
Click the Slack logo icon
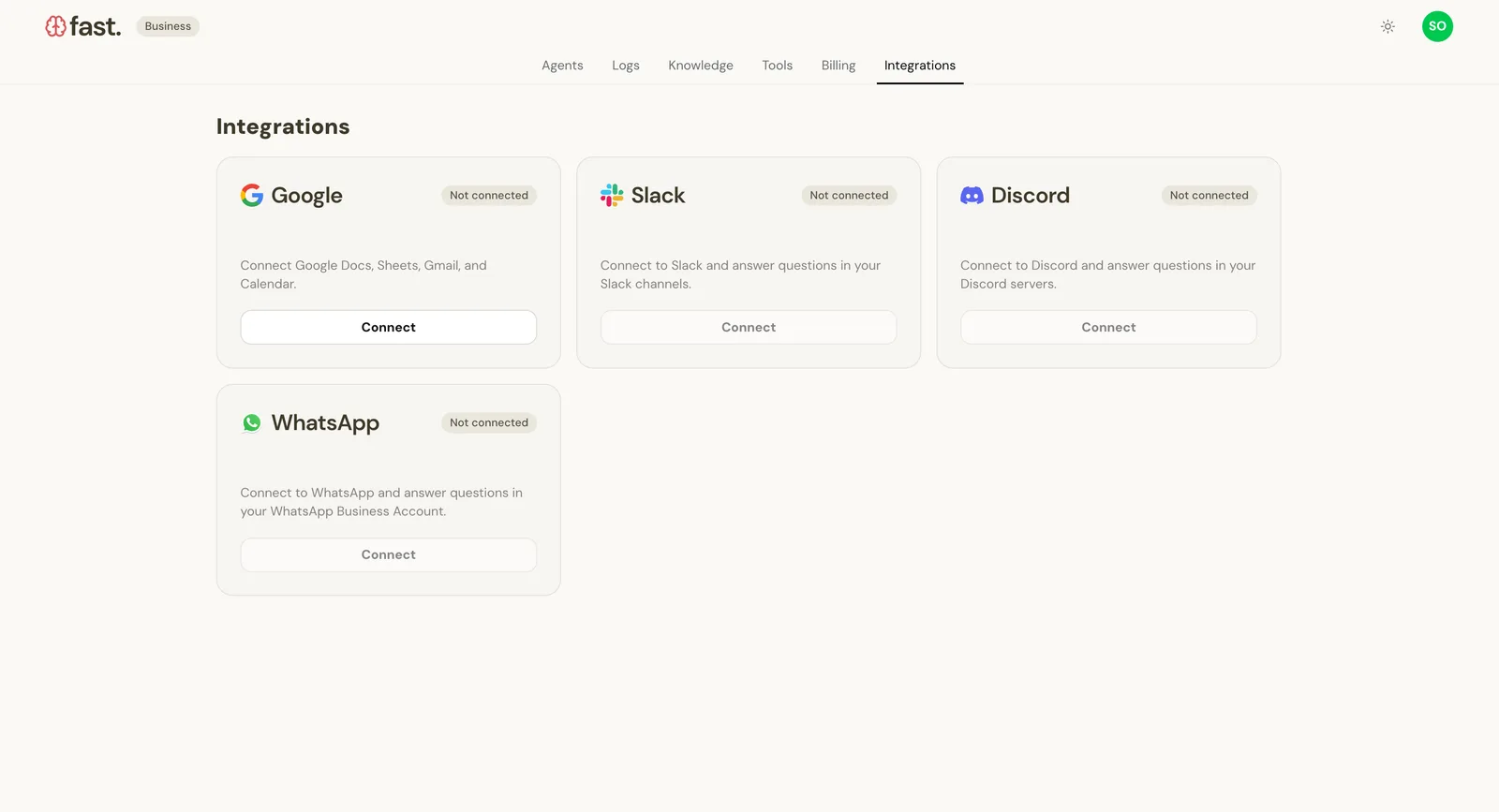point(612,195)
